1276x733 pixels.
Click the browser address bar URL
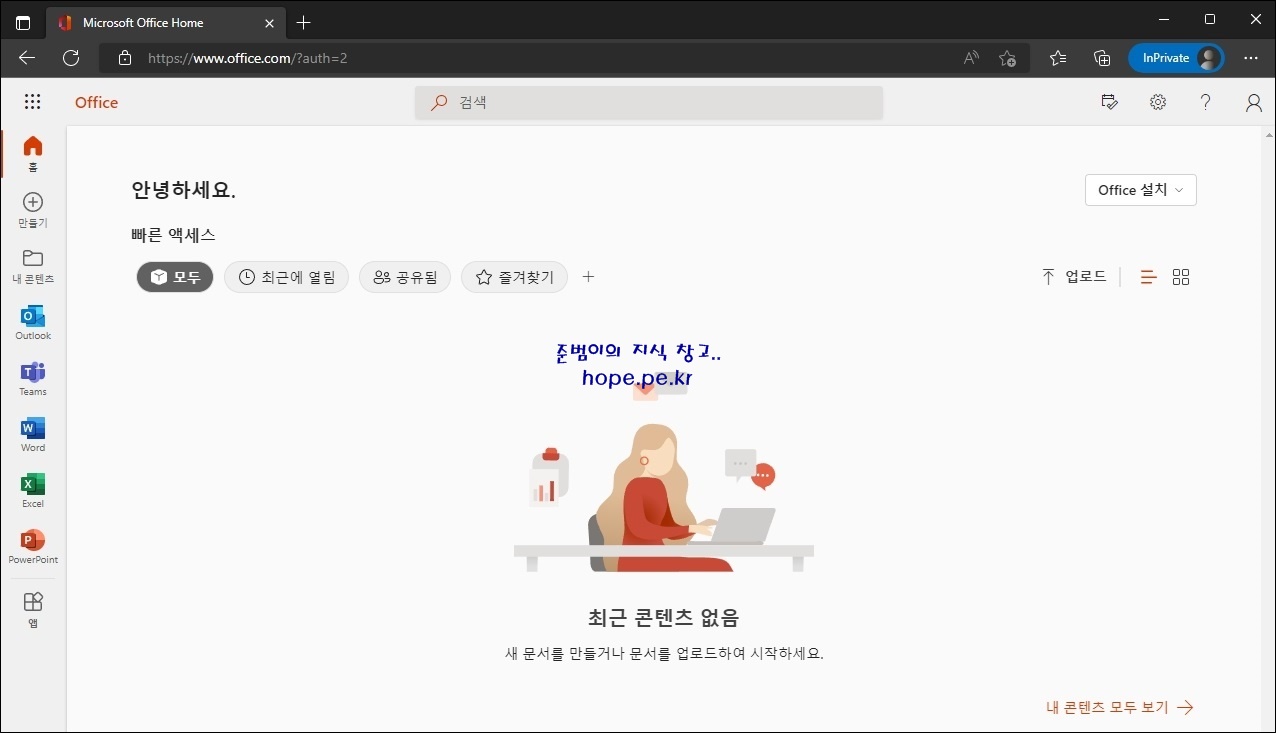(x=248, y=58)
